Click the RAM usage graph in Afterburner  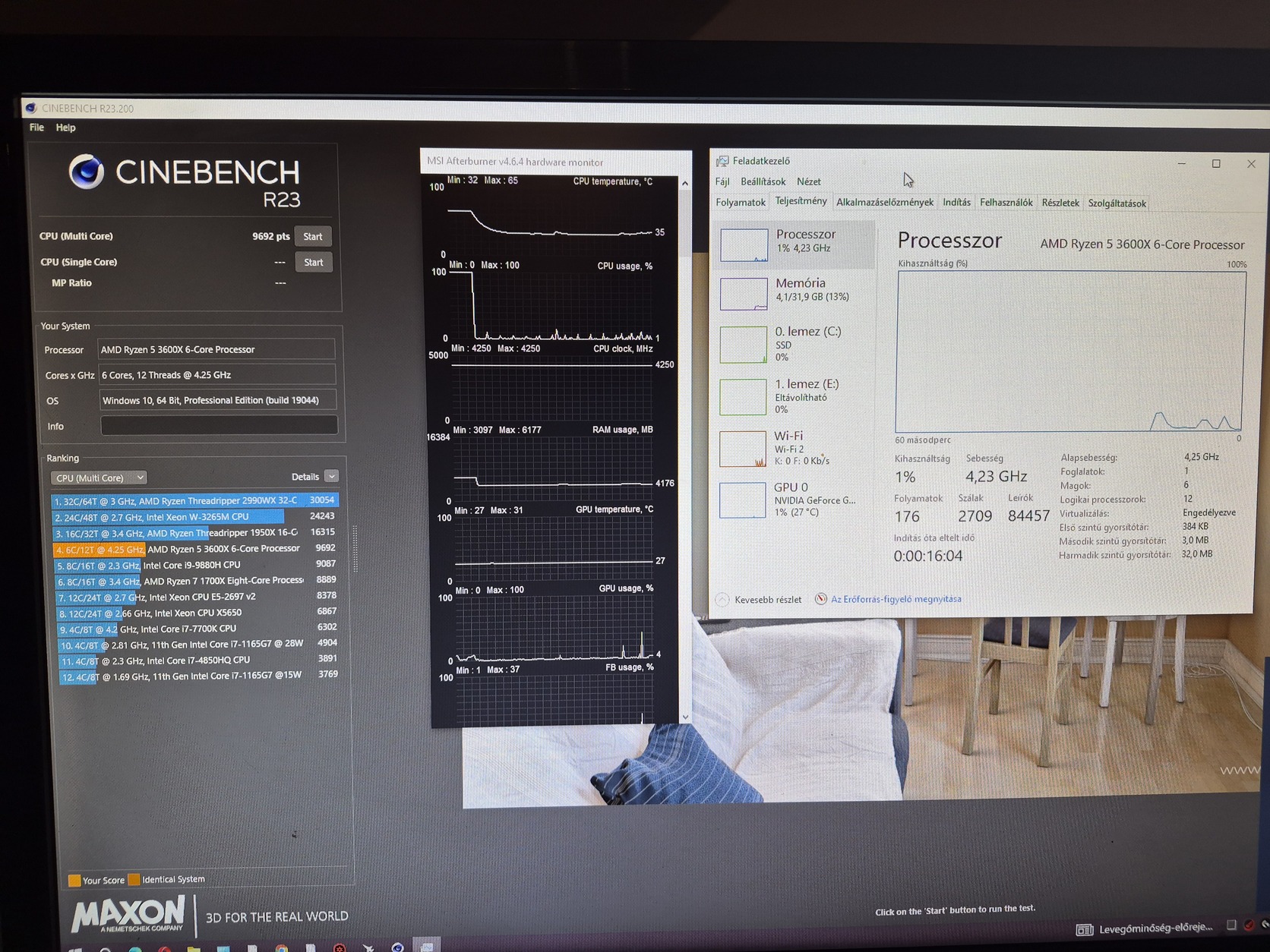coord(554,468)
